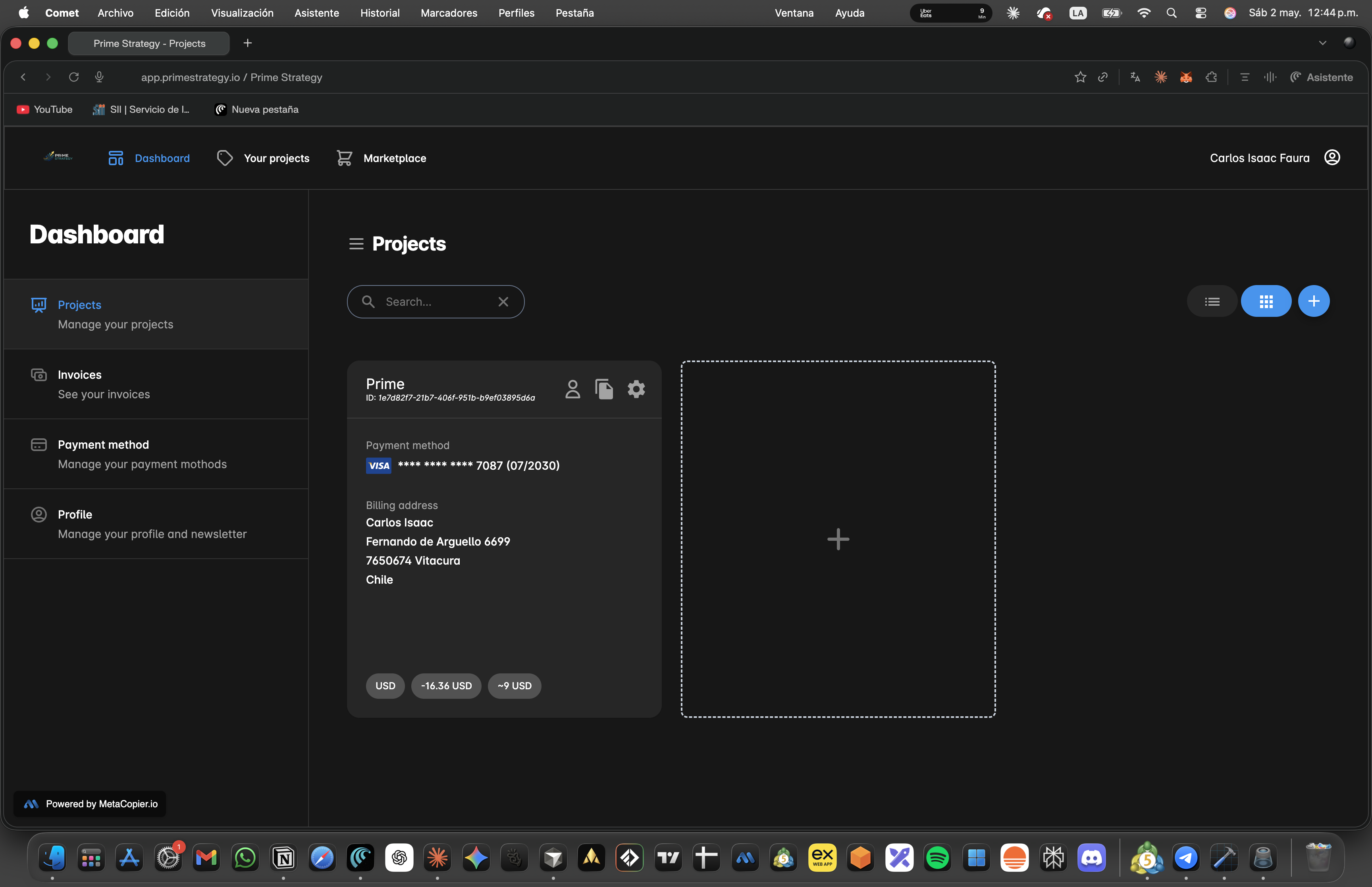Focus the project Search input
This screenshot has height=887, width=1372.
(x=435, y=302)
